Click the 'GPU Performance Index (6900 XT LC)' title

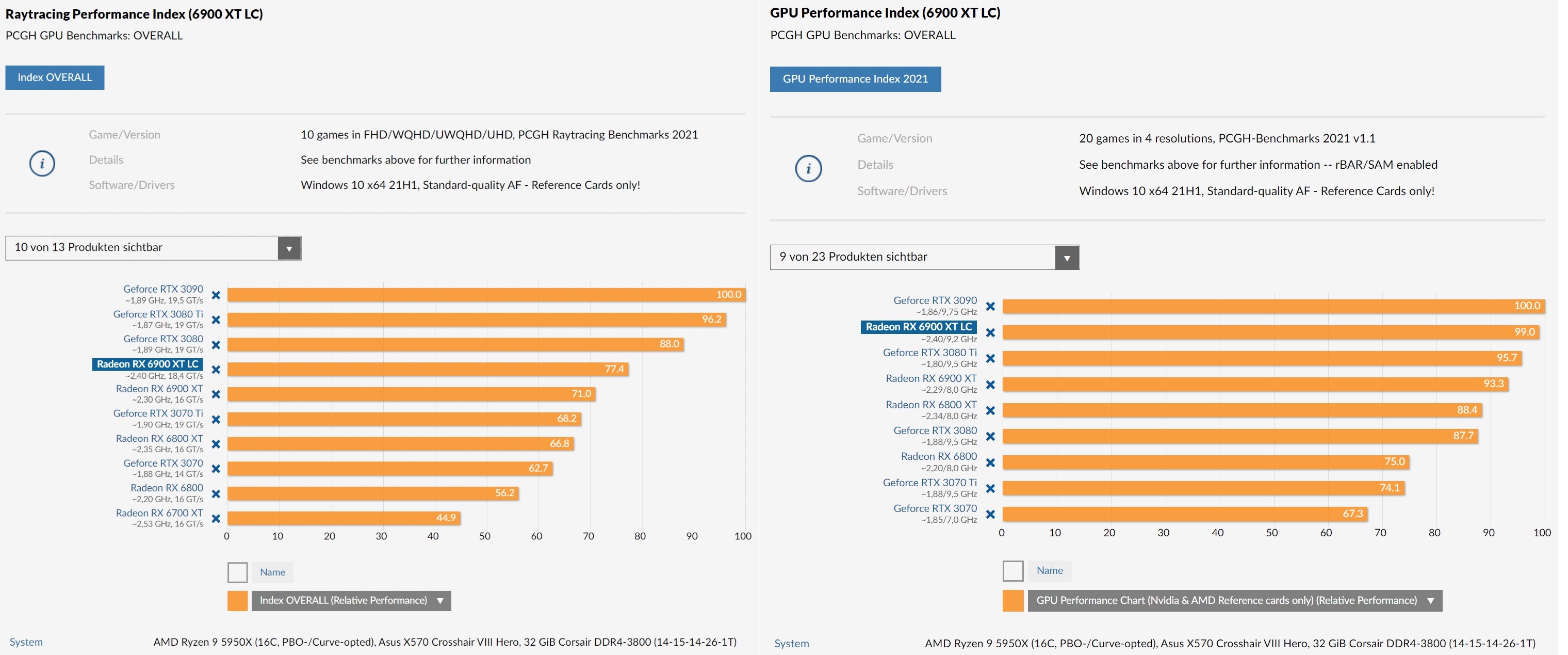885,13
